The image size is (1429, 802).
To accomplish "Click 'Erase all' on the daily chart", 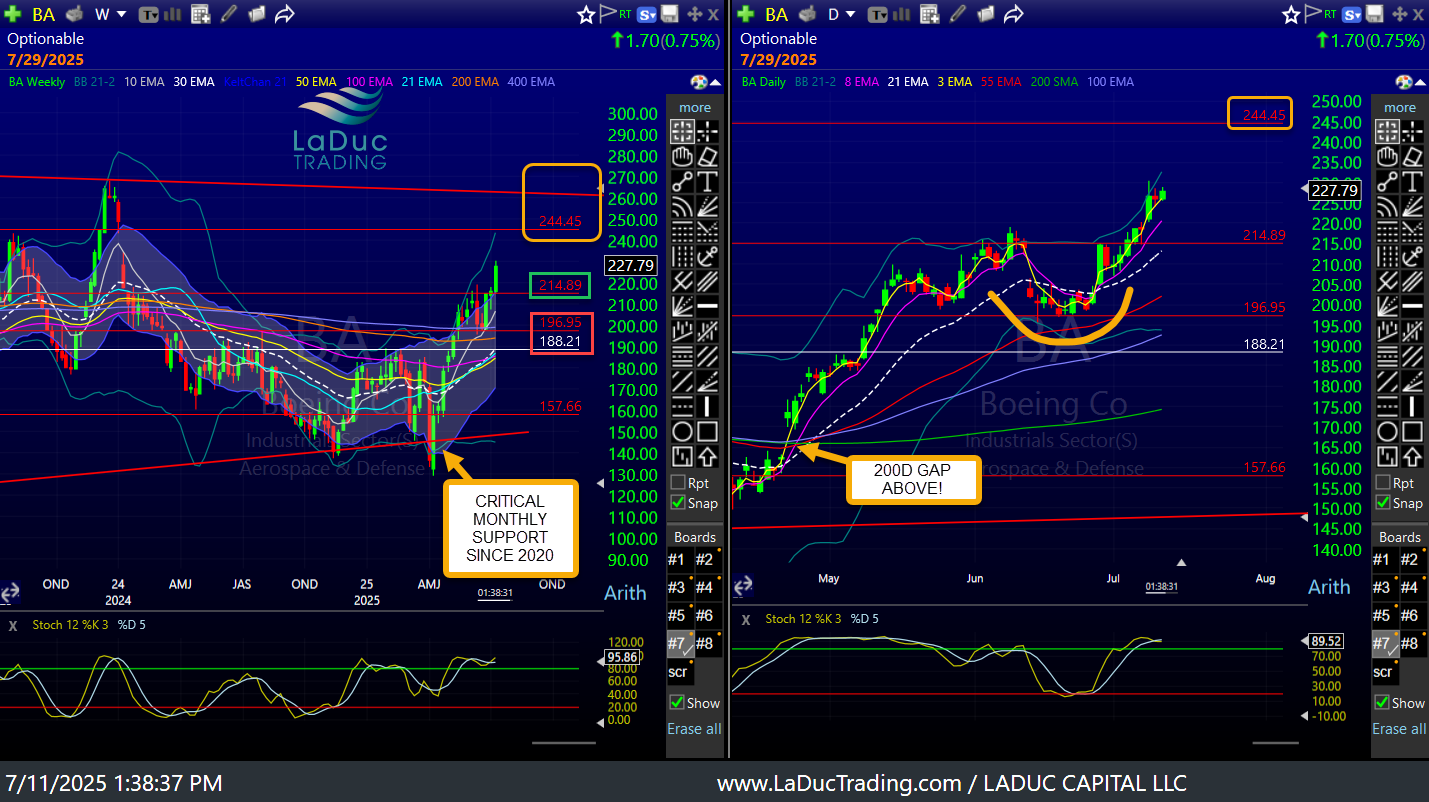I will click(x=1399, y=728).
